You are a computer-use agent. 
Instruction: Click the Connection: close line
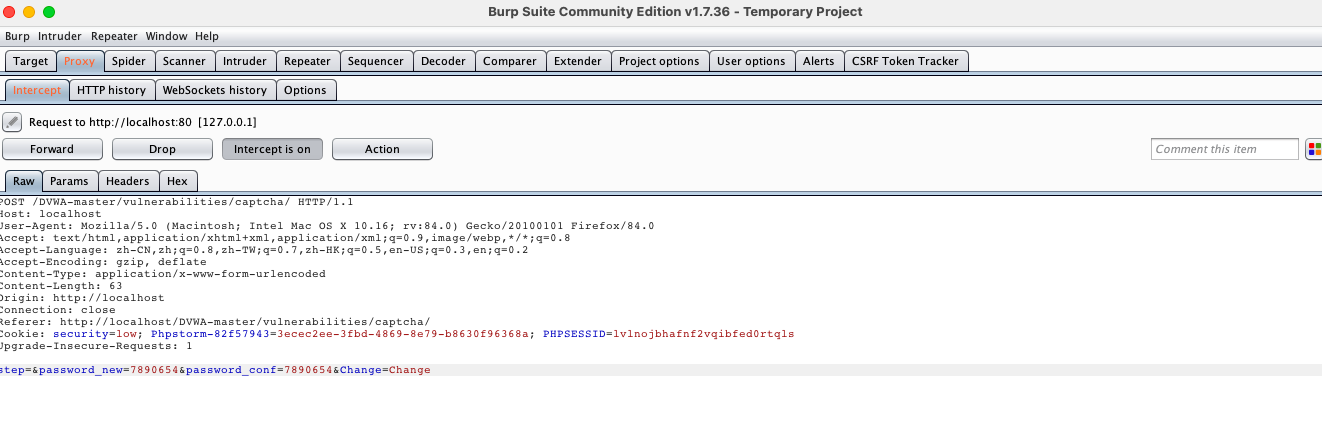pos(57,310)
